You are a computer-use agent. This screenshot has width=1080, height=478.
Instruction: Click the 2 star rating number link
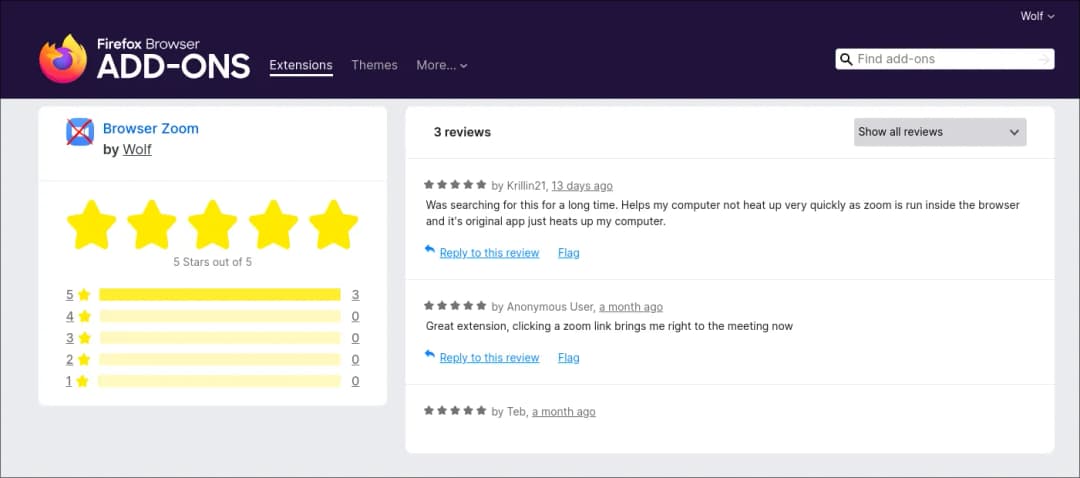tap(70, 360)
